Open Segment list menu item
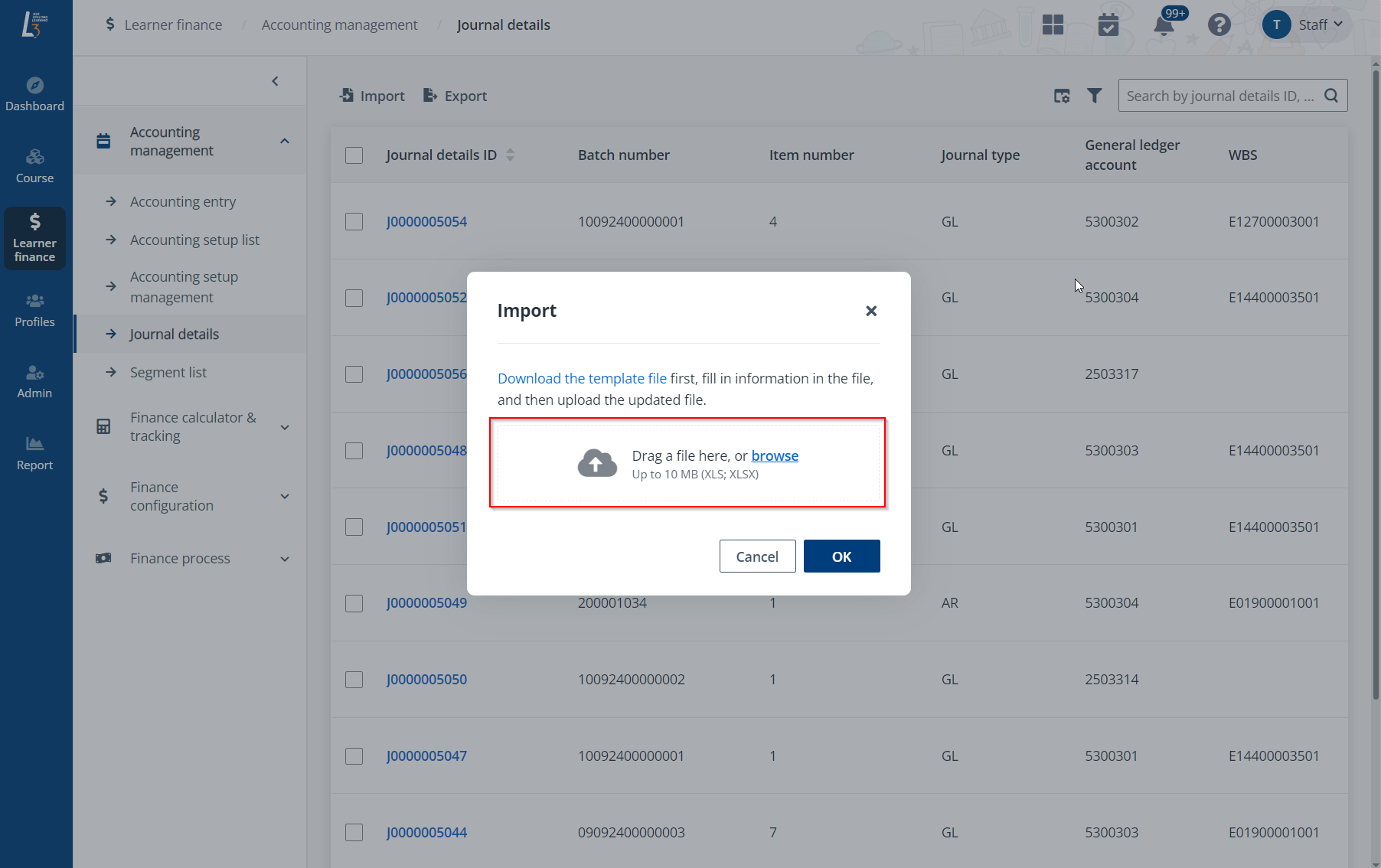1381x868 pixels. [x=168, y=373]
